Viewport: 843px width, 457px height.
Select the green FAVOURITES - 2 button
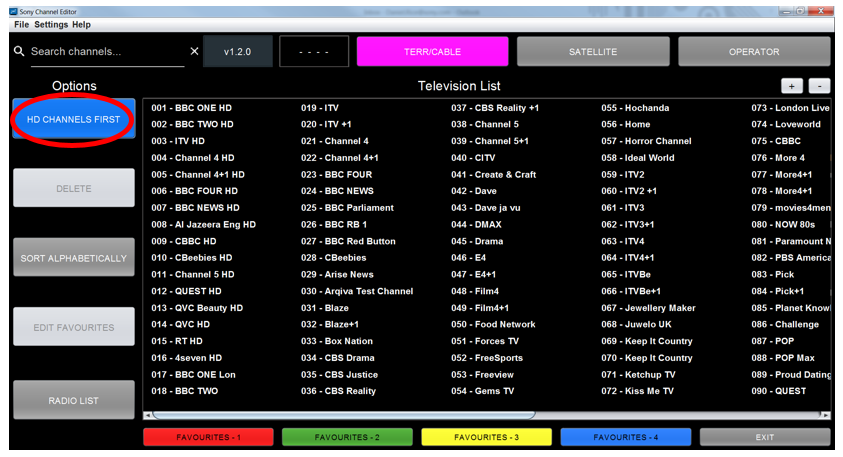[x=347, y=437]
